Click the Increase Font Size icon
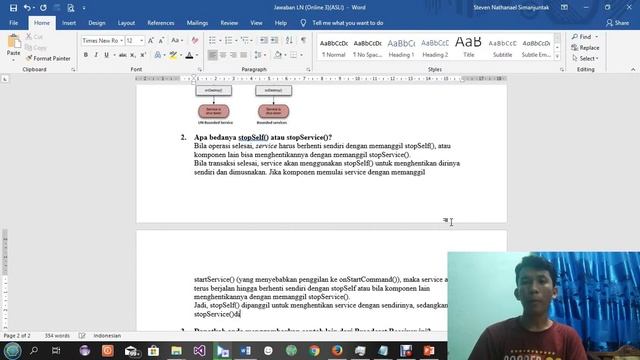 151,40
